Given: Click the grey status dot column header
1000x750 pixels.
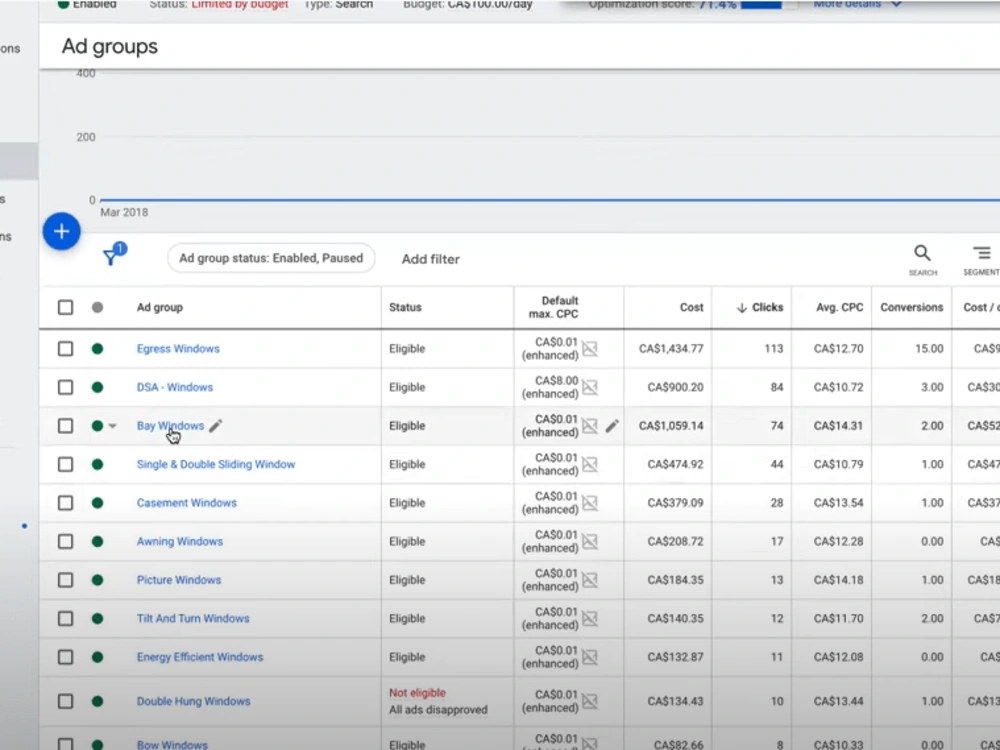Looking at the screenshot, I should coord(97,307).
